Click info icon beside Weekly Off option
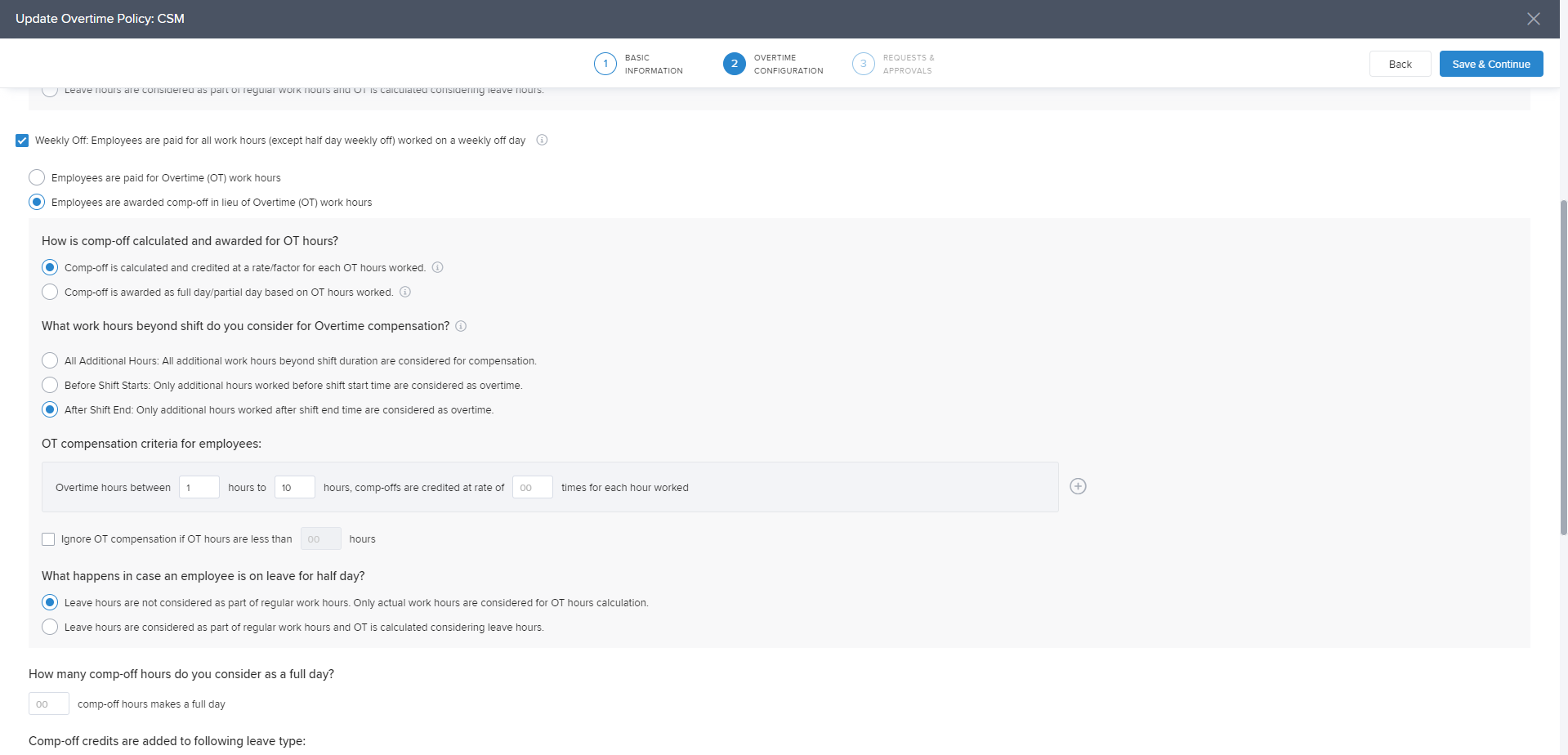Screen dimensions: 1568x755 (x=542, y=140)
